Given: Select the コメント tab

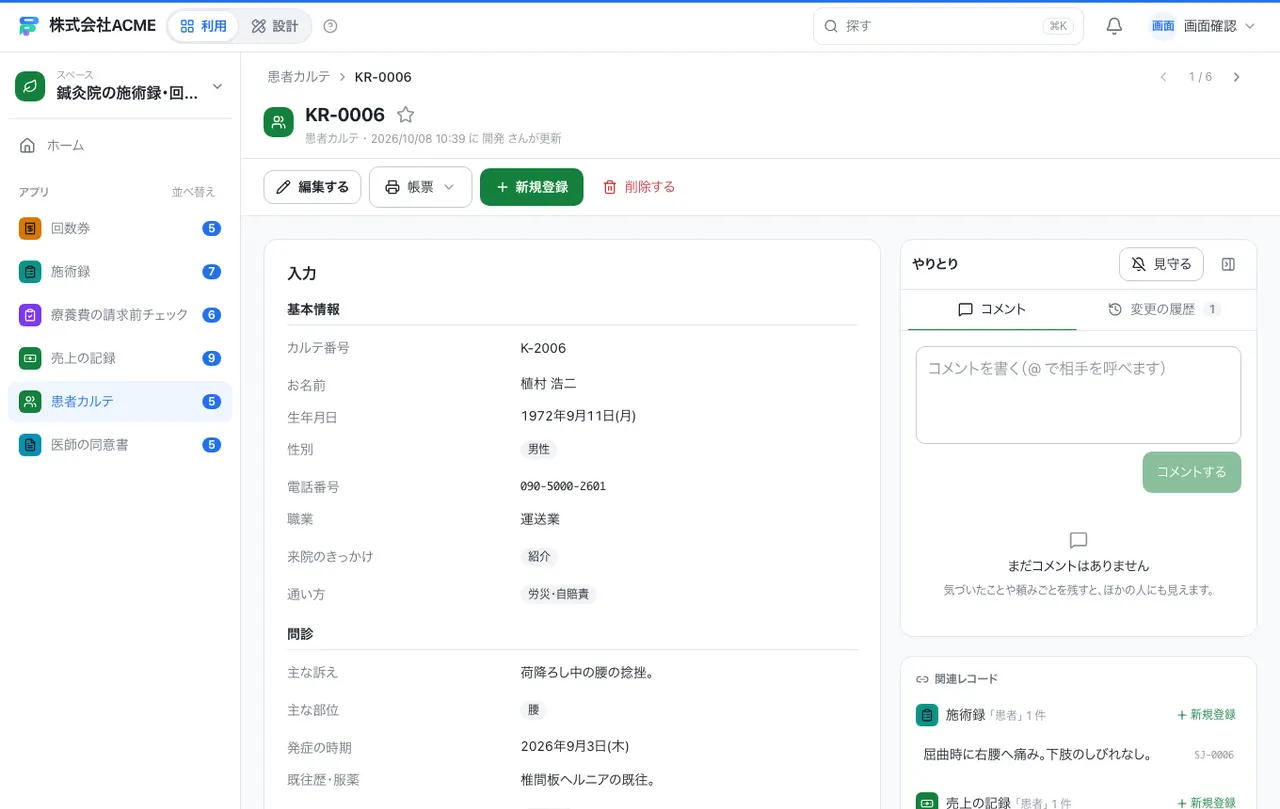Looking at the screenshot, I should [x=992, y=310].
